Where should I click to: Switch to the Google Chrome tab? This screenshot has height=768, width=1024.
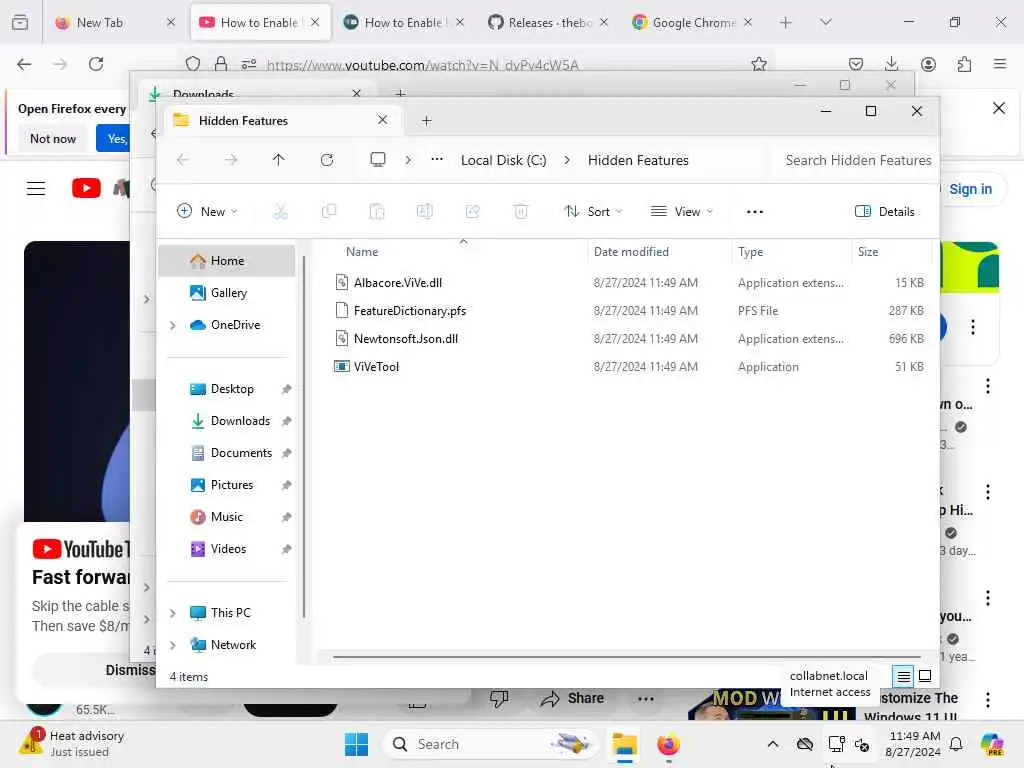click(693, 22)
